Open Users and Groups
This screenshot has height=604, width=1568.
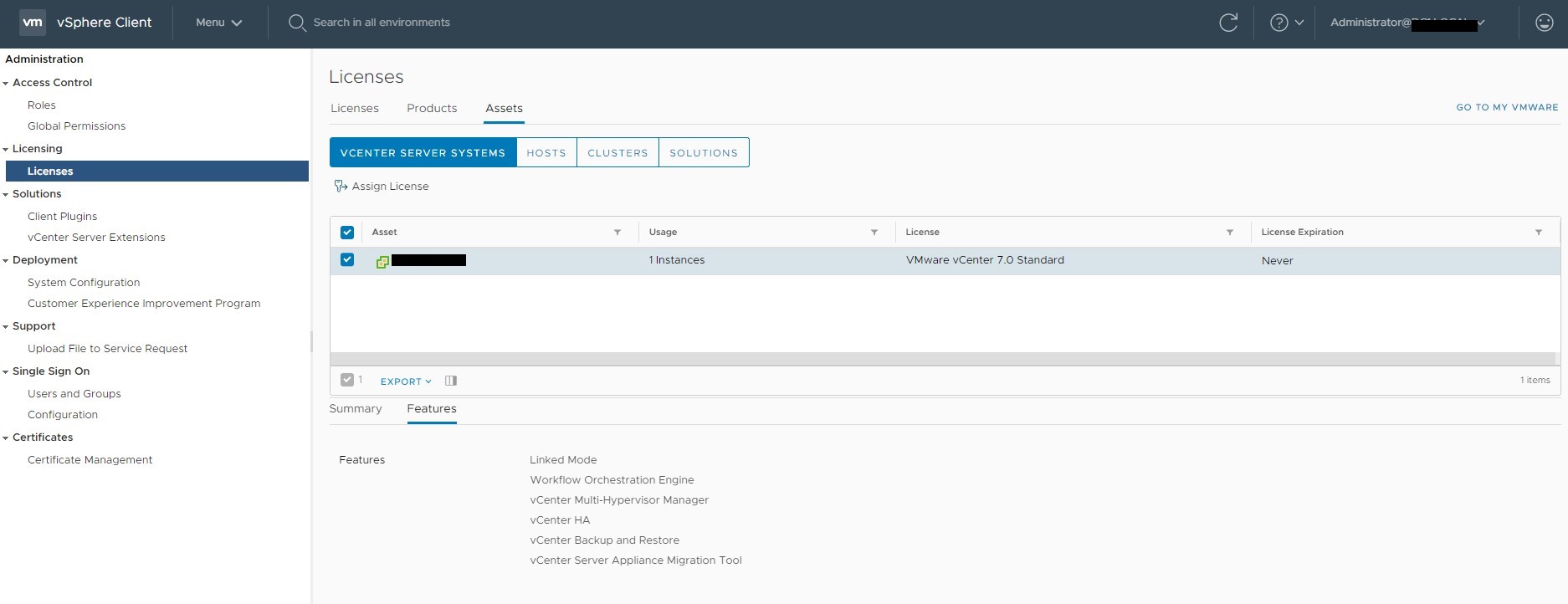coord(74,394)
